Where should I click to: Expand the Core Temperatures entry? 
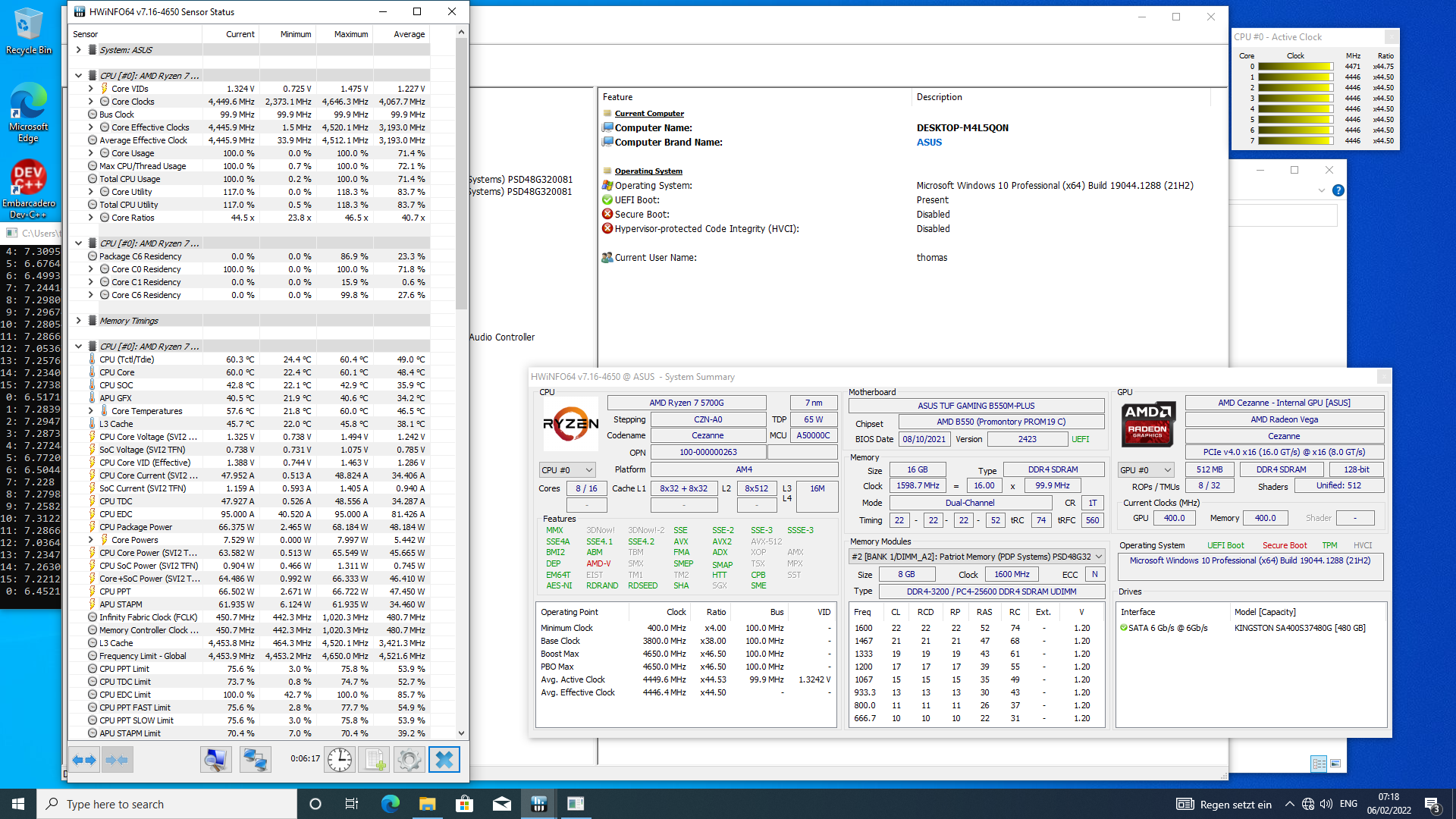click(89, 410)
